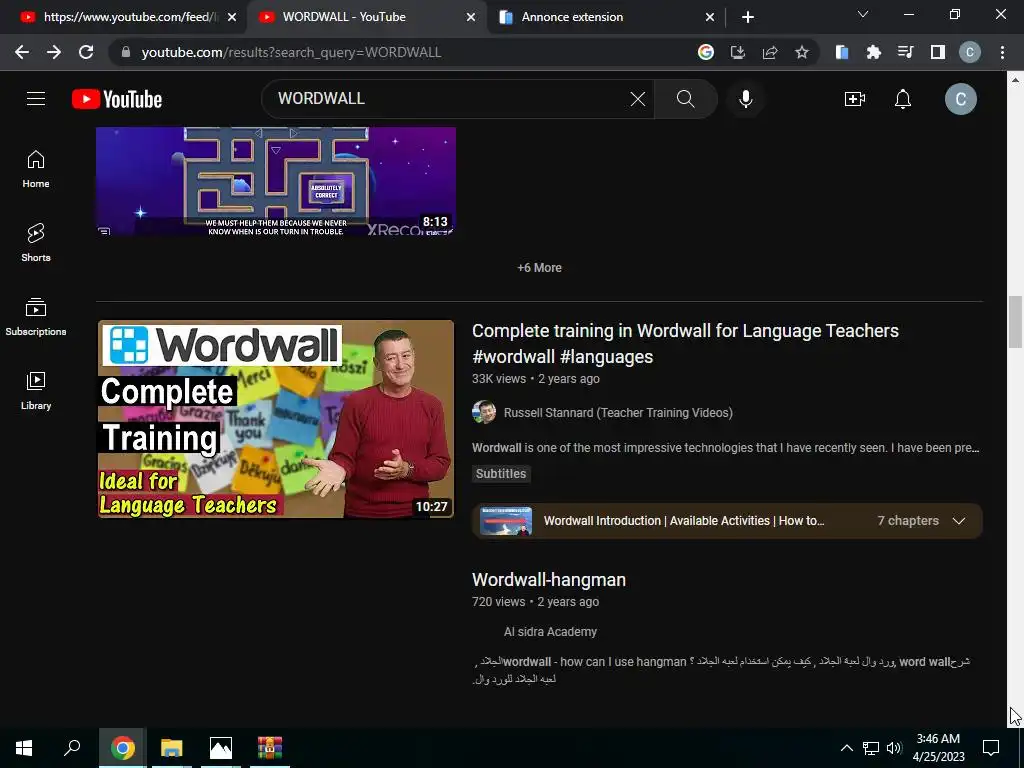Go to Home in sidebar
The image size is (1024, 768).
point(36,169)
